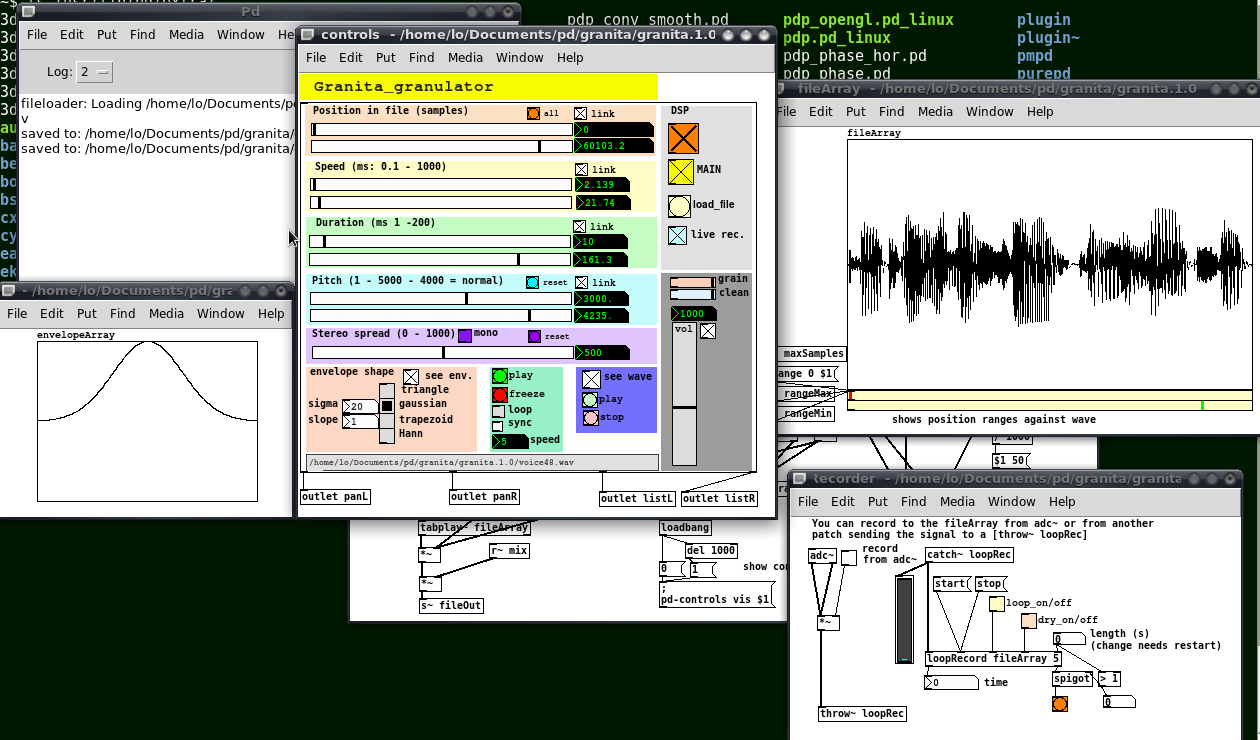1260x740 pixels.
Task: Enable the mono toggle for Stereo spread
Action: point(463,336)
